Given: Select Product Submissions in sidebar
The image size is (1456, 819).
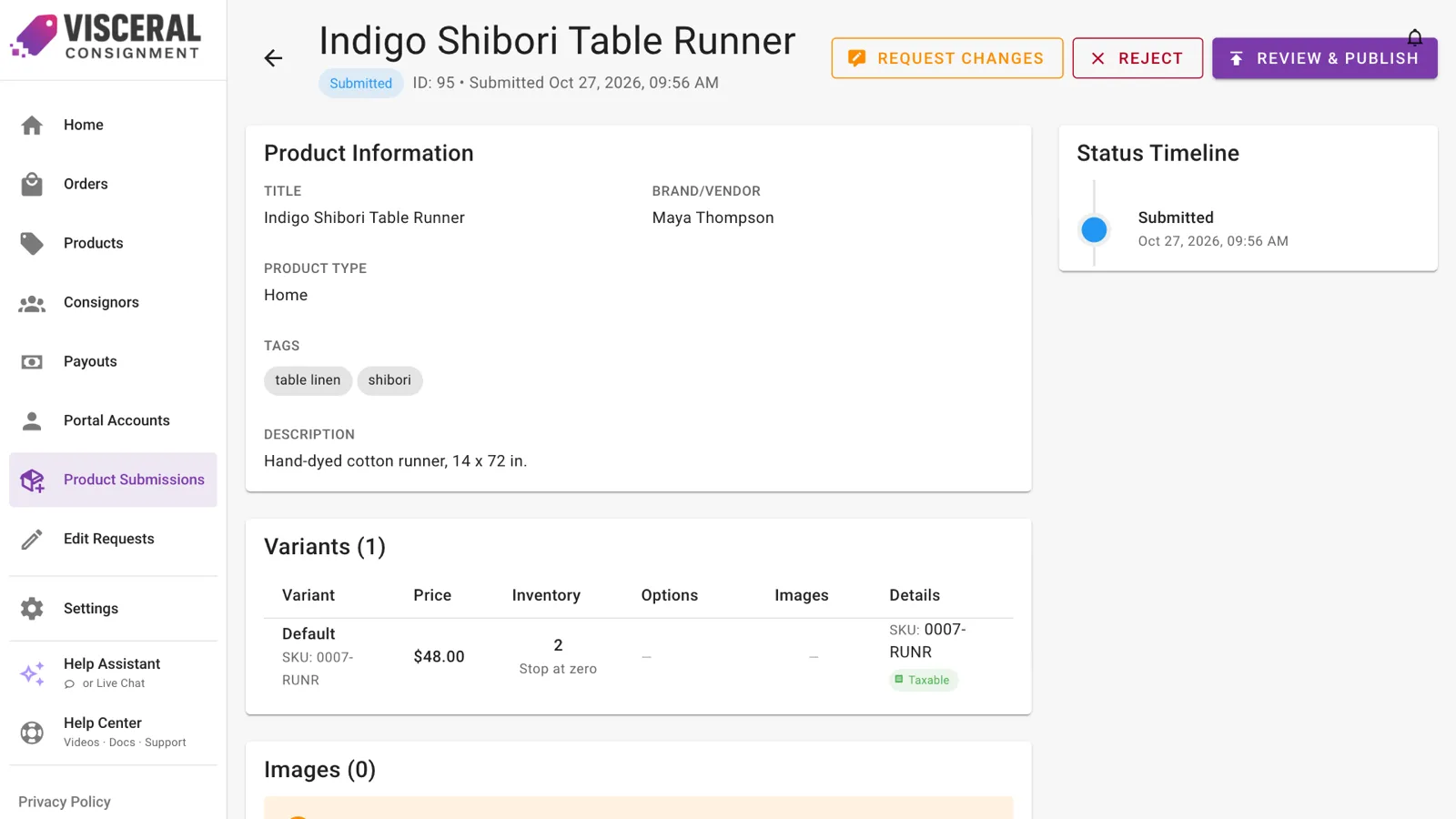Looking at the screenshot, I should tap(113, 480).
